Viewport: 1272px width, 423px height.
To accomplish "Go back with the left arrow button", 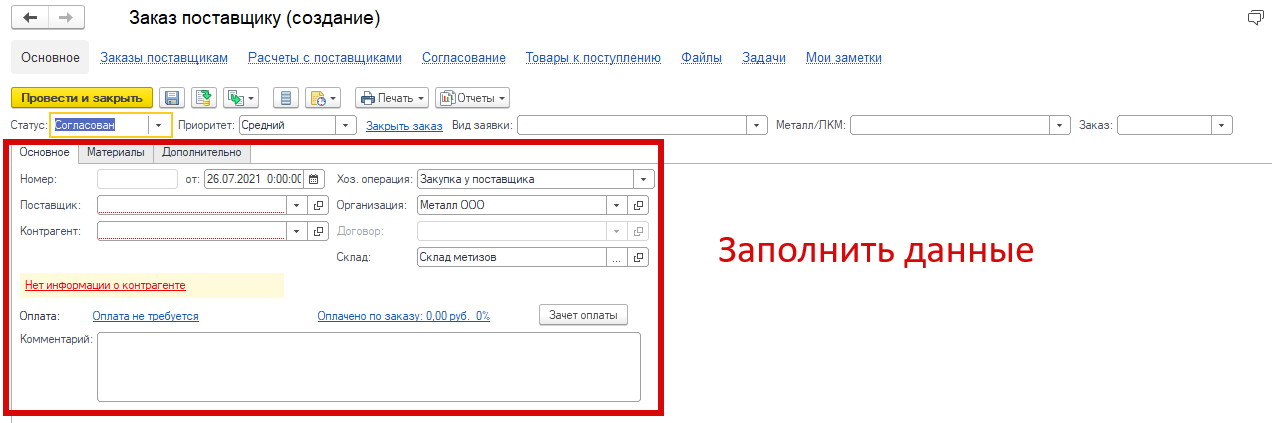I will [x=29, y=19].
